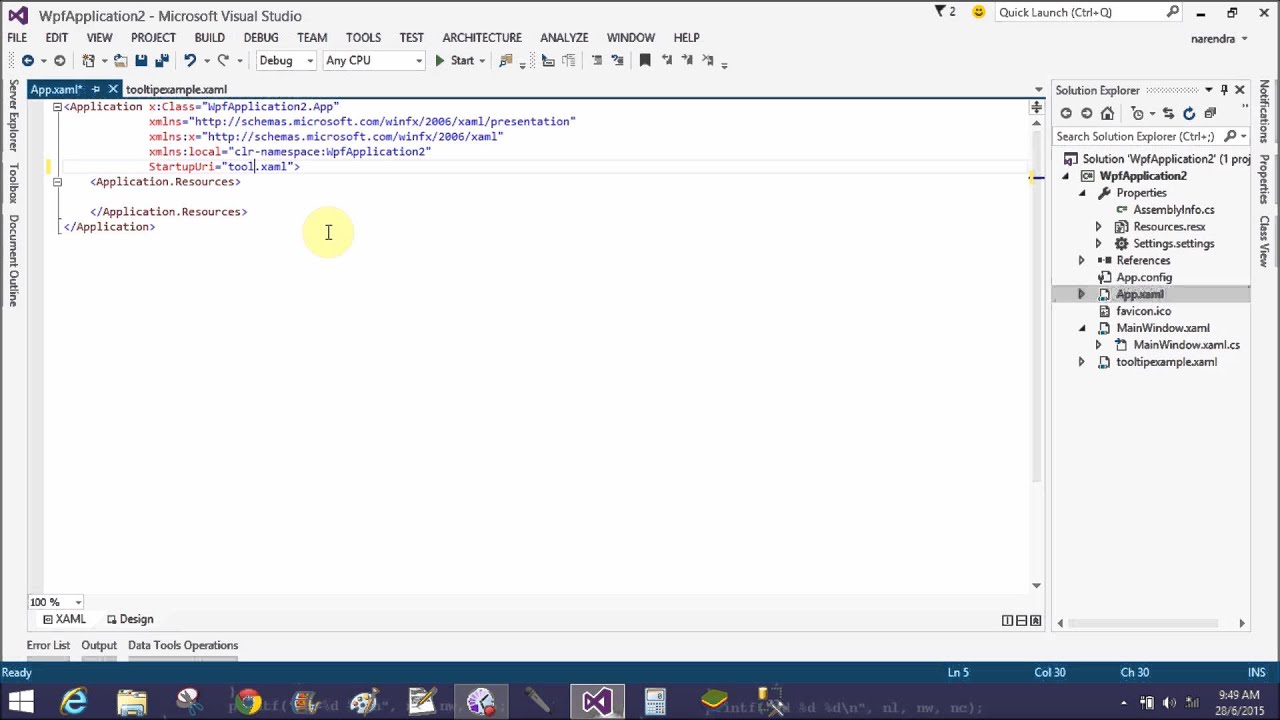Open the DEBUG menu
This screenshot has height=720, width=1280.
click(261, 38)
